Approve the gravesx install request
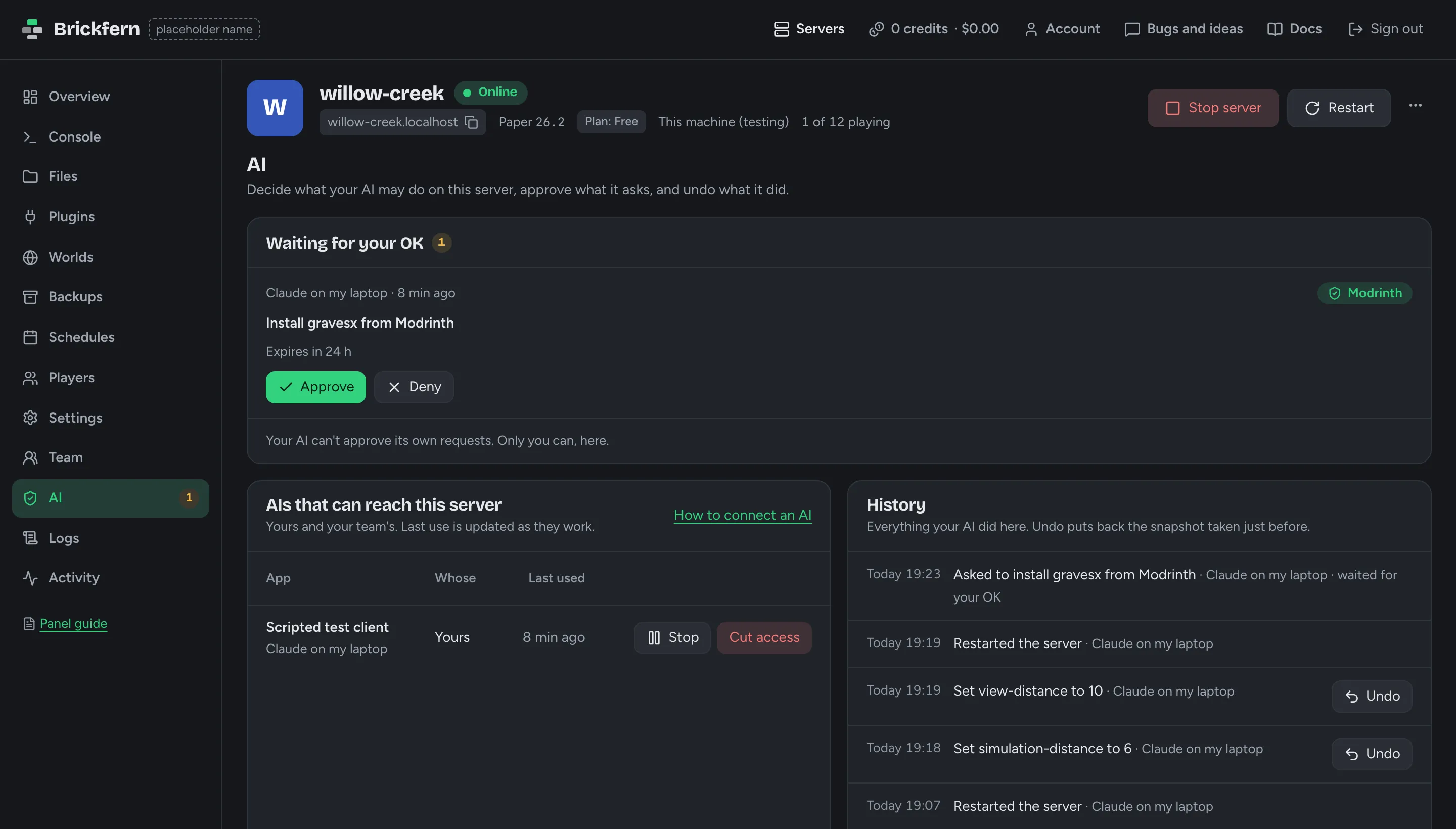Screen dimensions: 1456x829 (315, 387)
